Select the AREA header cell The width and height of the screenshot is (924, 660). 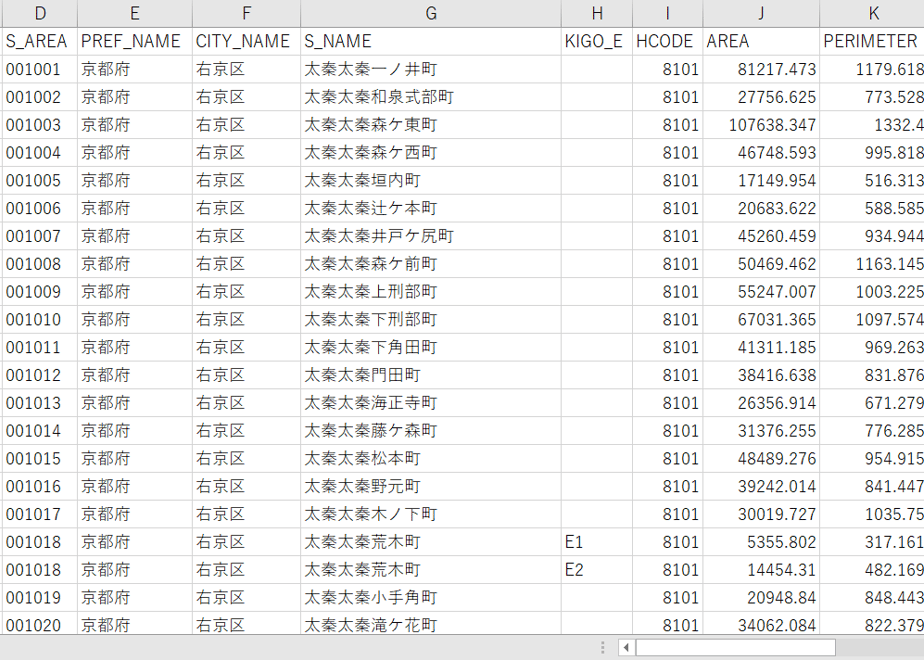[761, 41]
